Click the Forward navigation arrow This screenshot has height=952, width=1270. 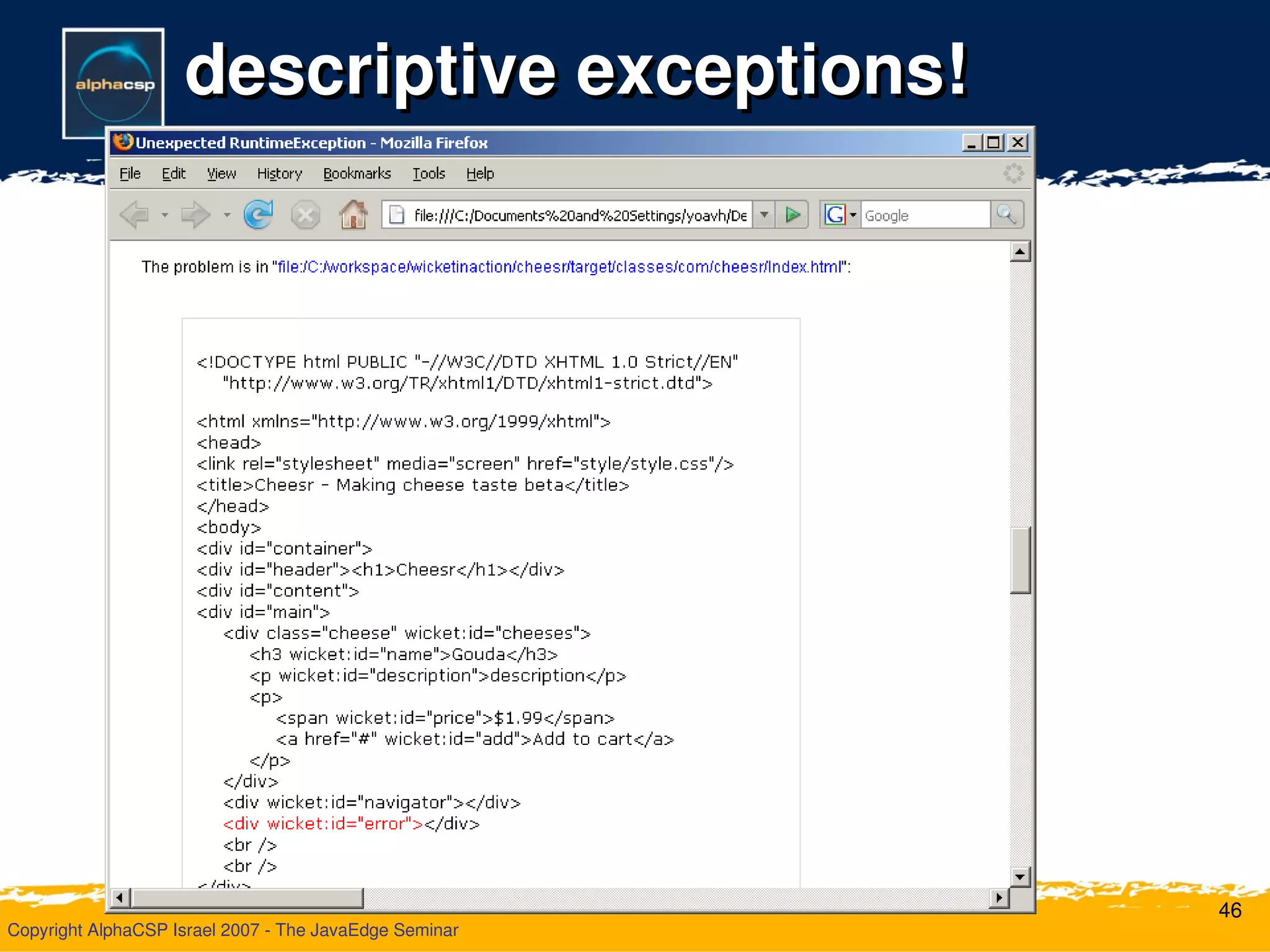pos(195,215)
